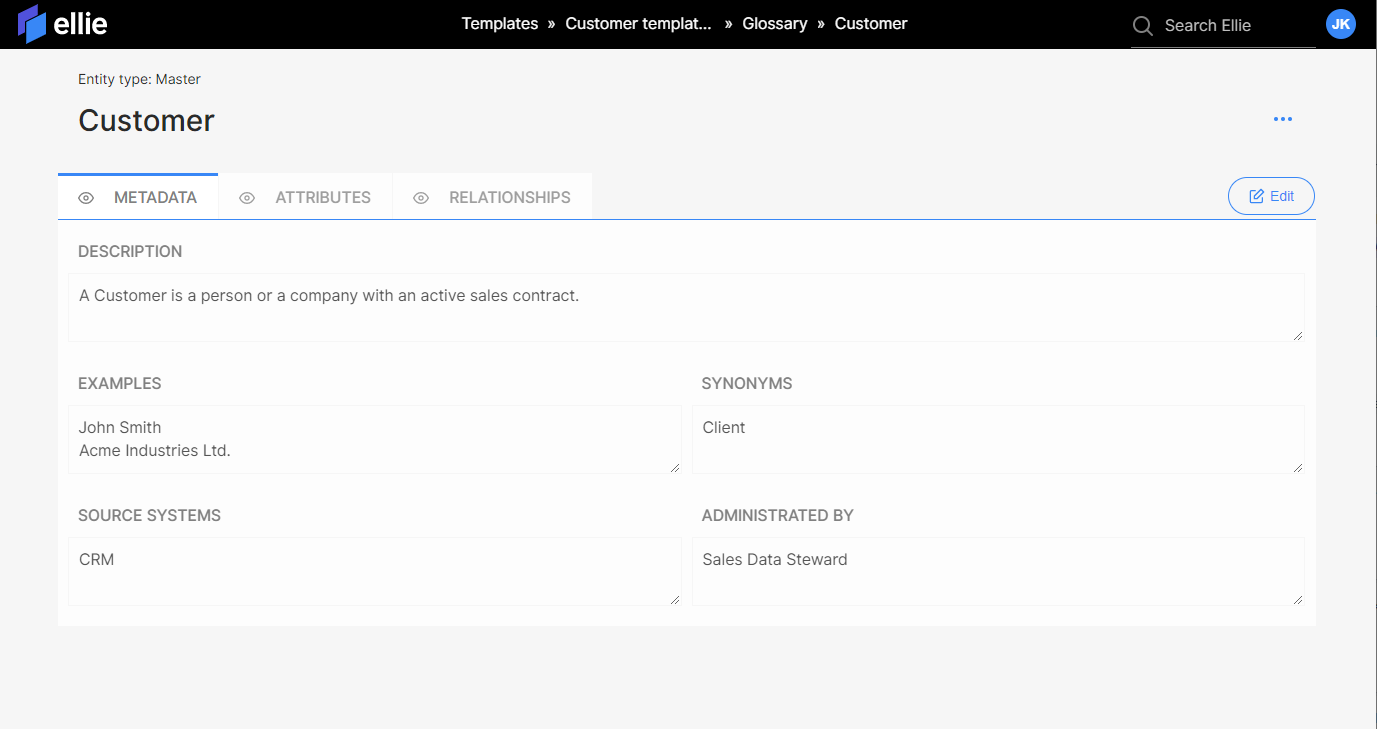Click the Source Systems field with CRM
The height and width of the screenshot is (729, 1377).
[374, 571]
